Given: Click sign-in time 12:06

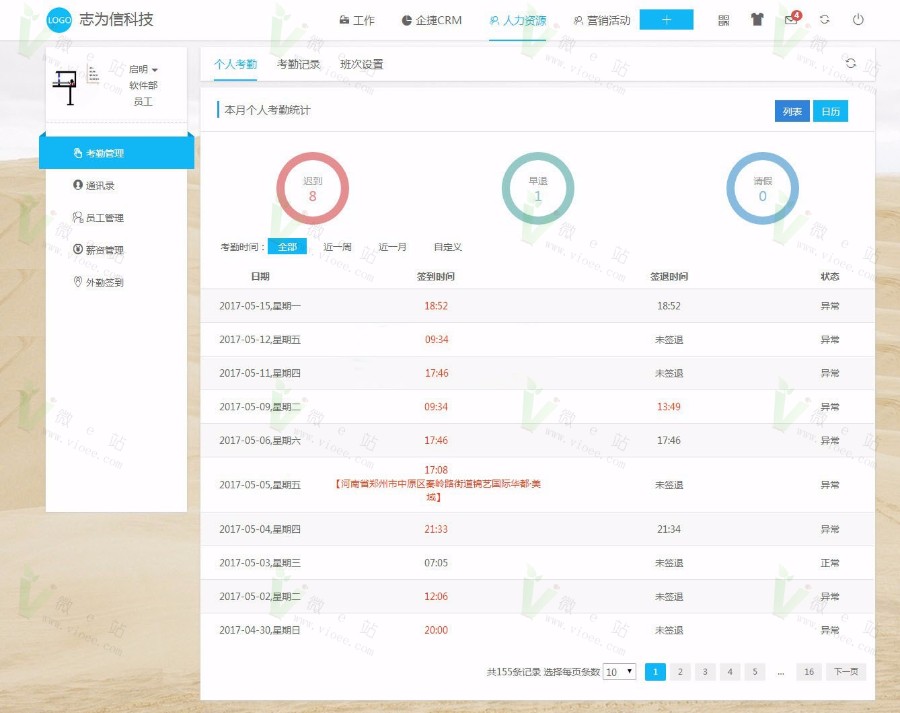Looking at the screenshot, I should pos(436,596).
